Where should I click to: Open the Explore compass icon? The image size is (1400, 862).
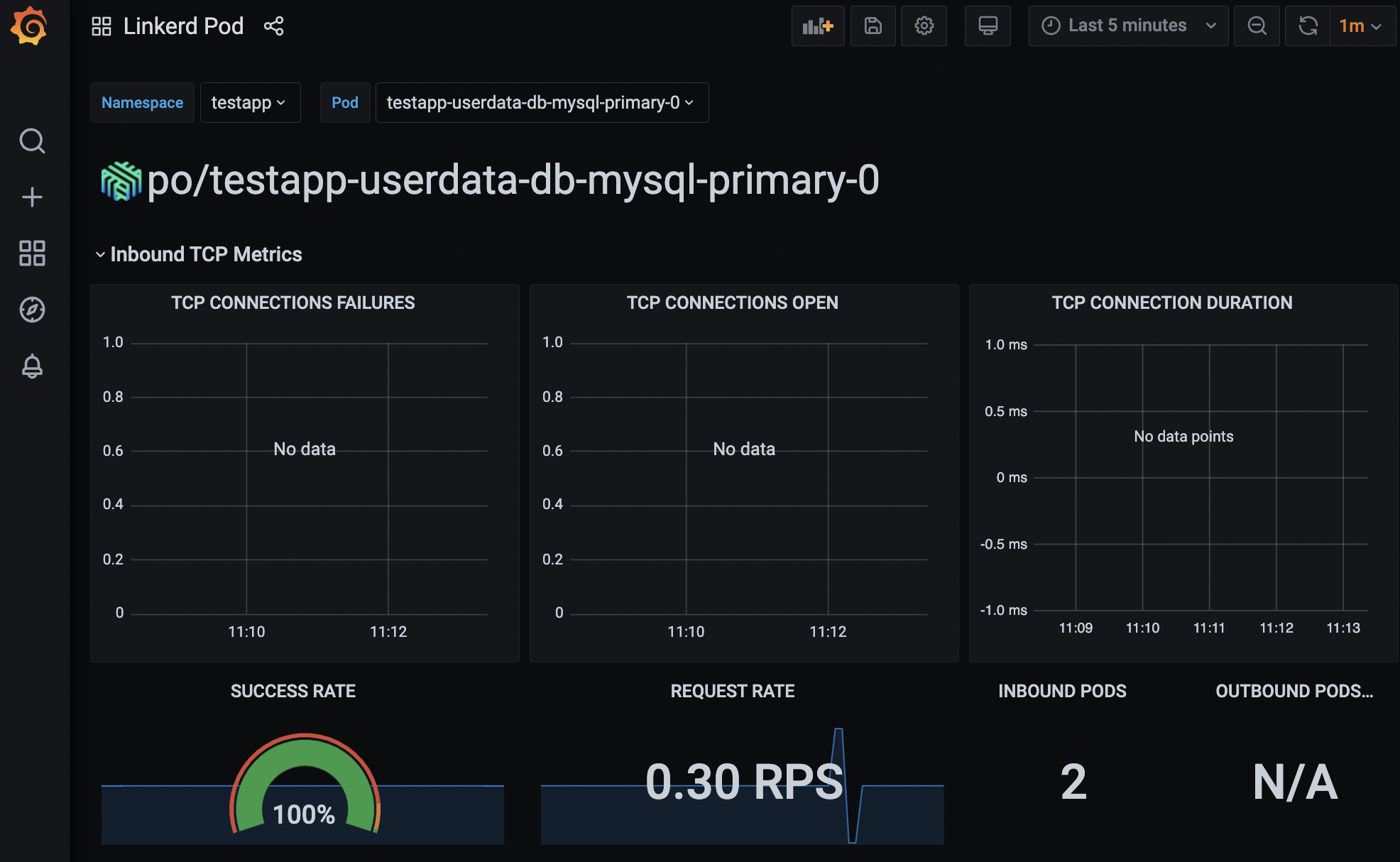pos(32,310)
